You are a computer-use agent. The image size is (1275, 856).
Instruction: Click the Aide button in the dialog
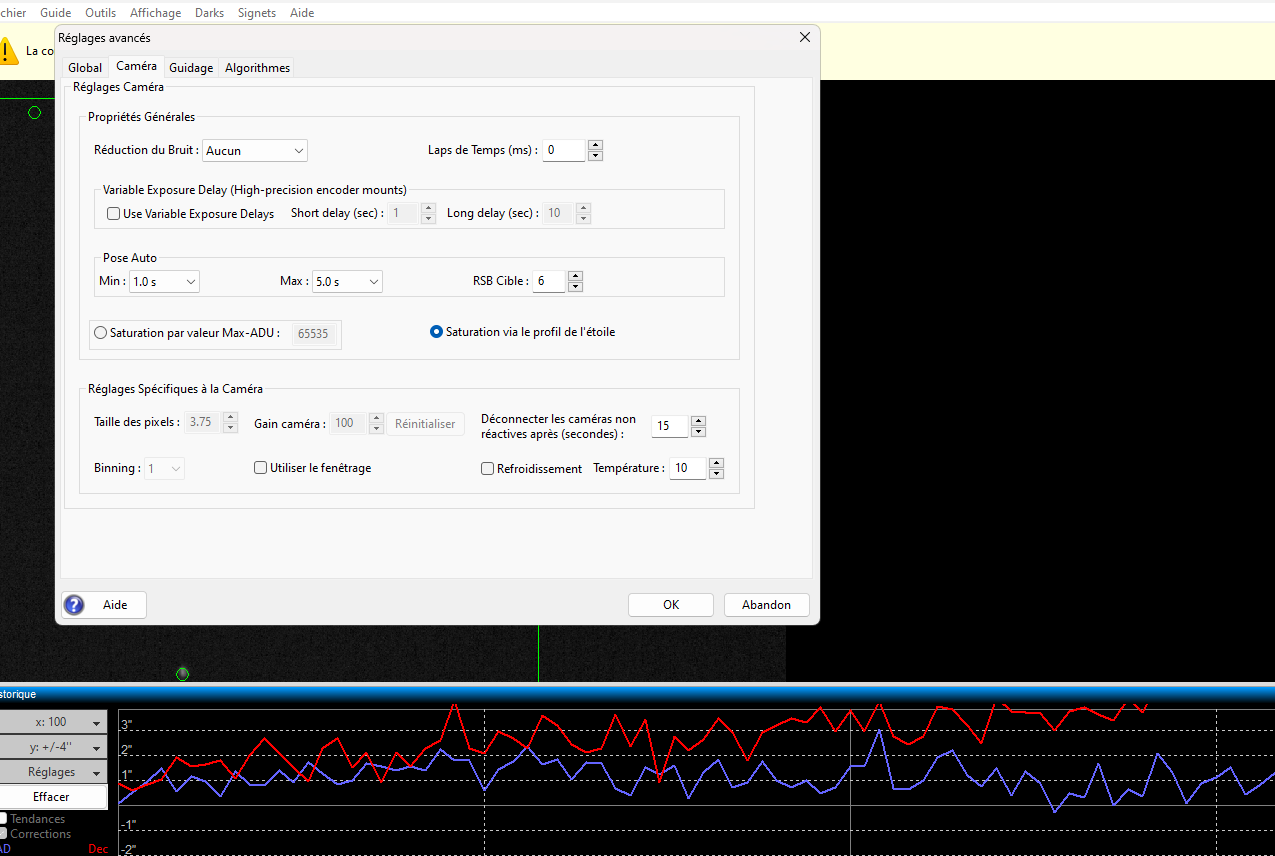tap(104, 605)
